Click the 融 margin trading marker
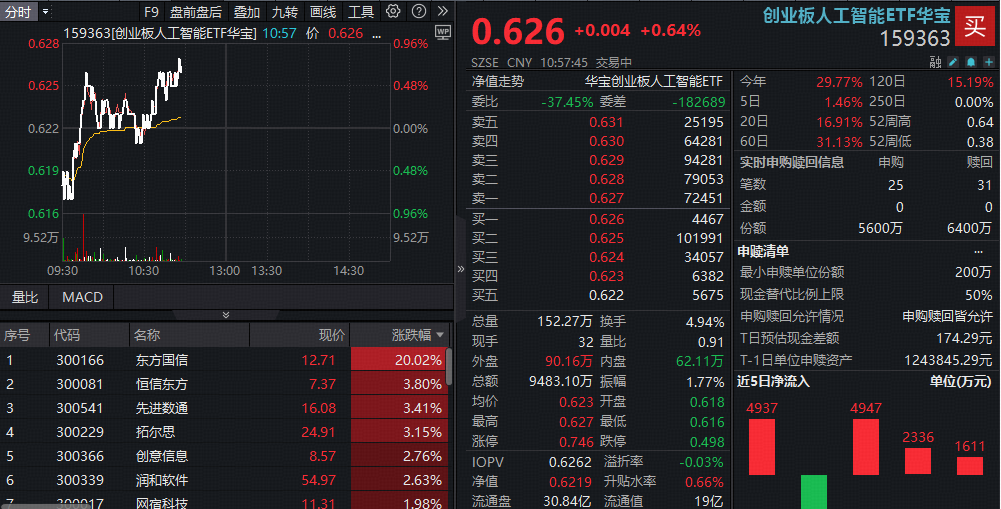 pos(935,62)
